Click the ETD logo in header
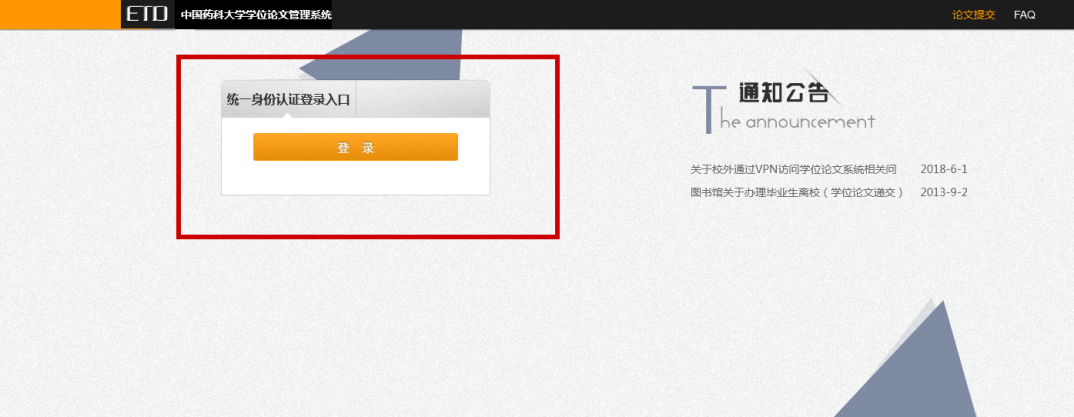 click(x=146, y=14)
